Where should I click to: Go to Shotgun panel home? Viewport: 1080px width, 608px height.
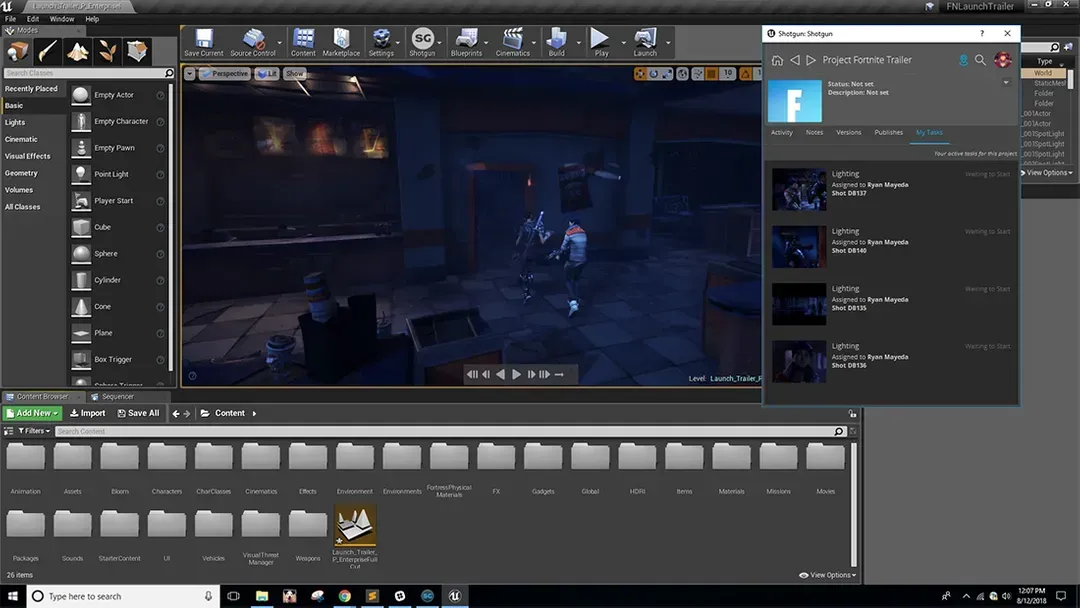click(777, 60)
